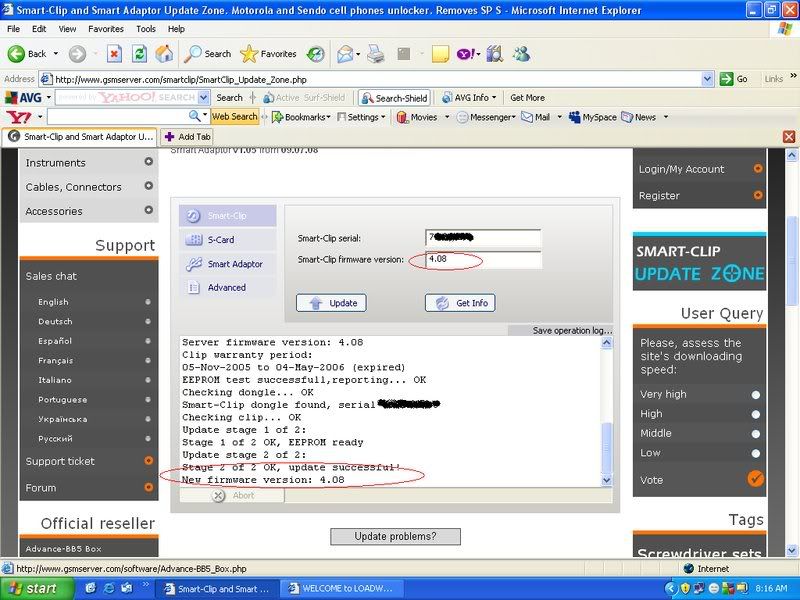
Task: Open the Back button history dropdown
Action: coord(56,54)
